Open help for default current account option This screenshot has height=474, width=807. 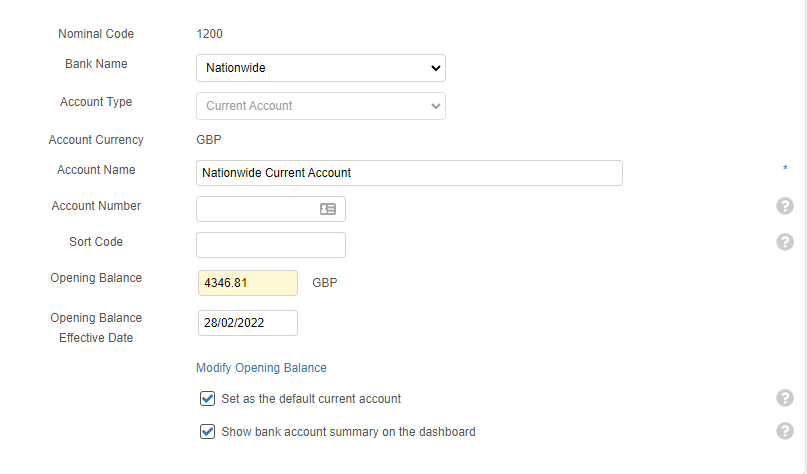pos(785,398)
